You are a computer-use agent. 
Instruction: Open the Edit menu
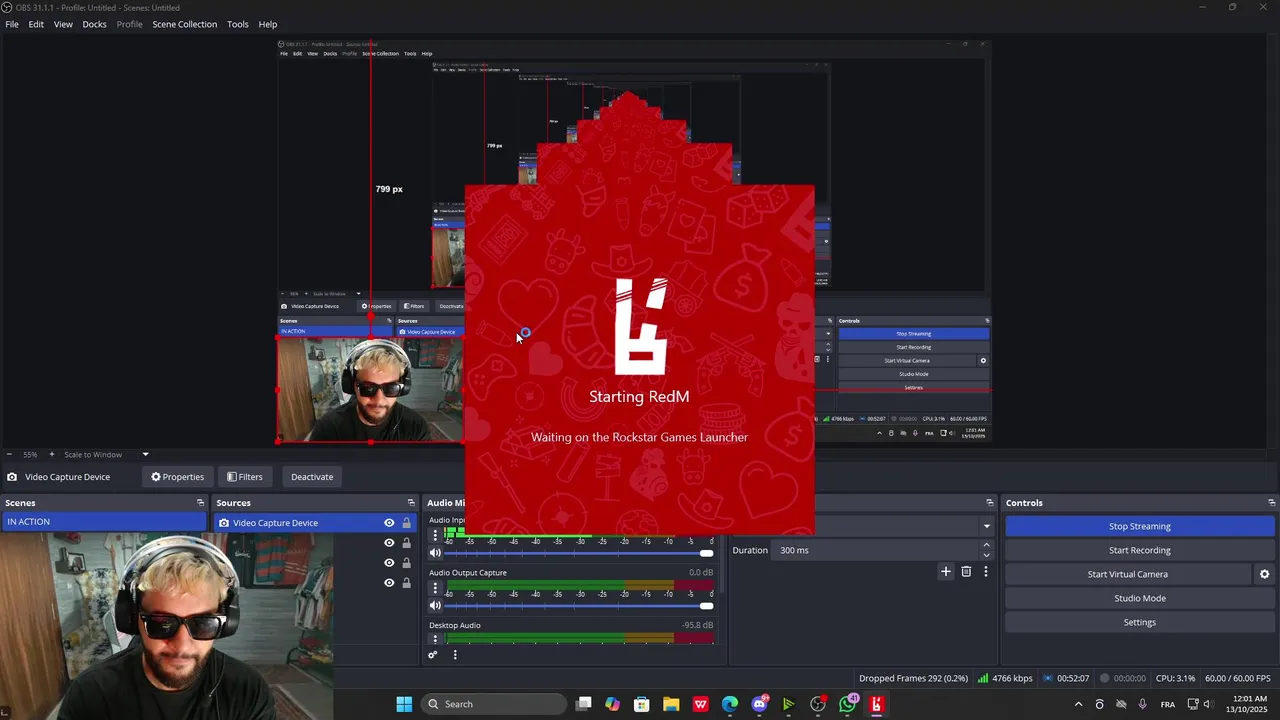coord(36,24)
